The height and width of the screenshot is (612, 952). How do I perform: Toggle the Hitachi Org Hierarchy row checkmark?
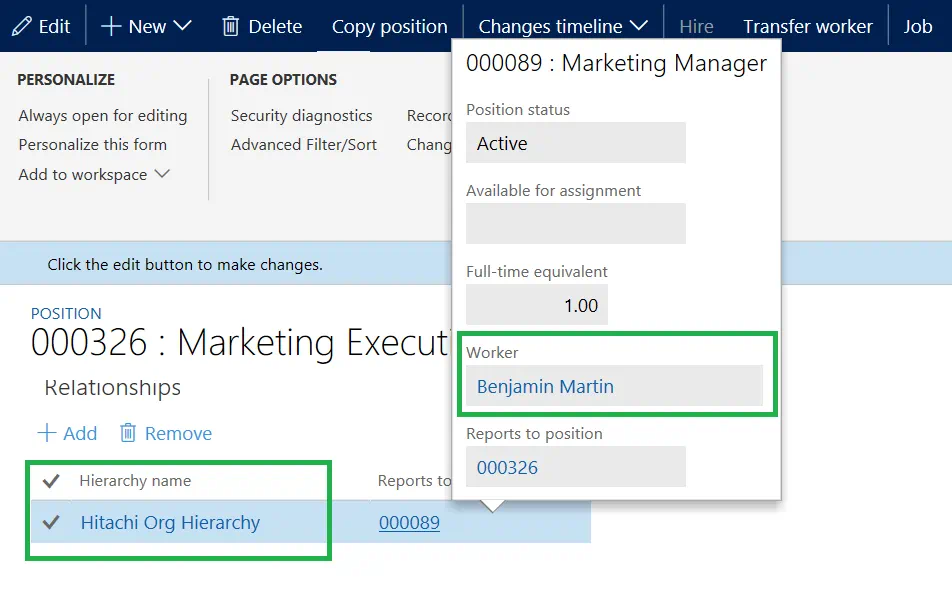[x=51, y=522]
